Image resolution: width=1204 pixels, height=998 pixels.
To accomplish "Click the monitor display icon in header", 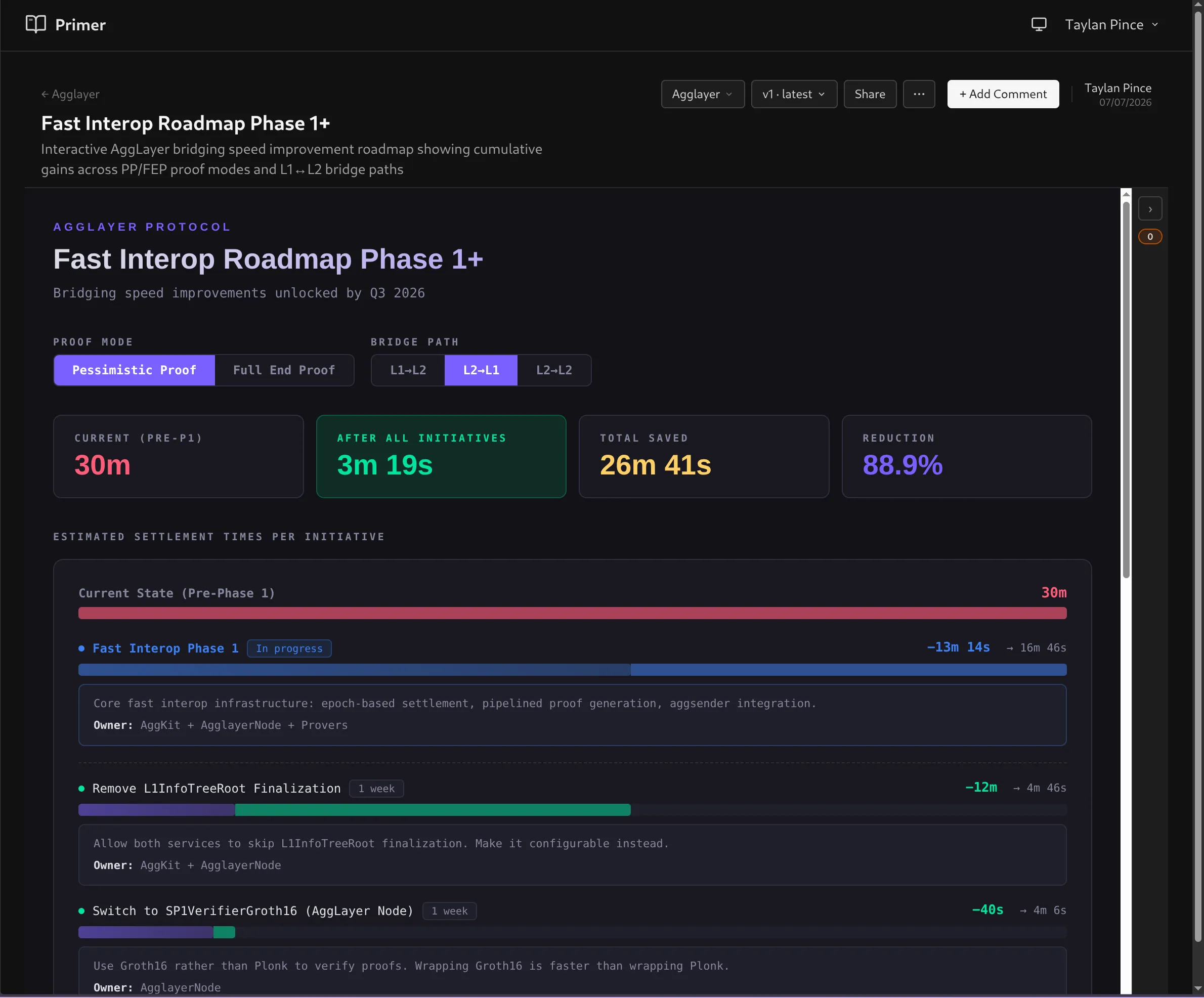I will pyautogui.click(x=1039, y=25).
